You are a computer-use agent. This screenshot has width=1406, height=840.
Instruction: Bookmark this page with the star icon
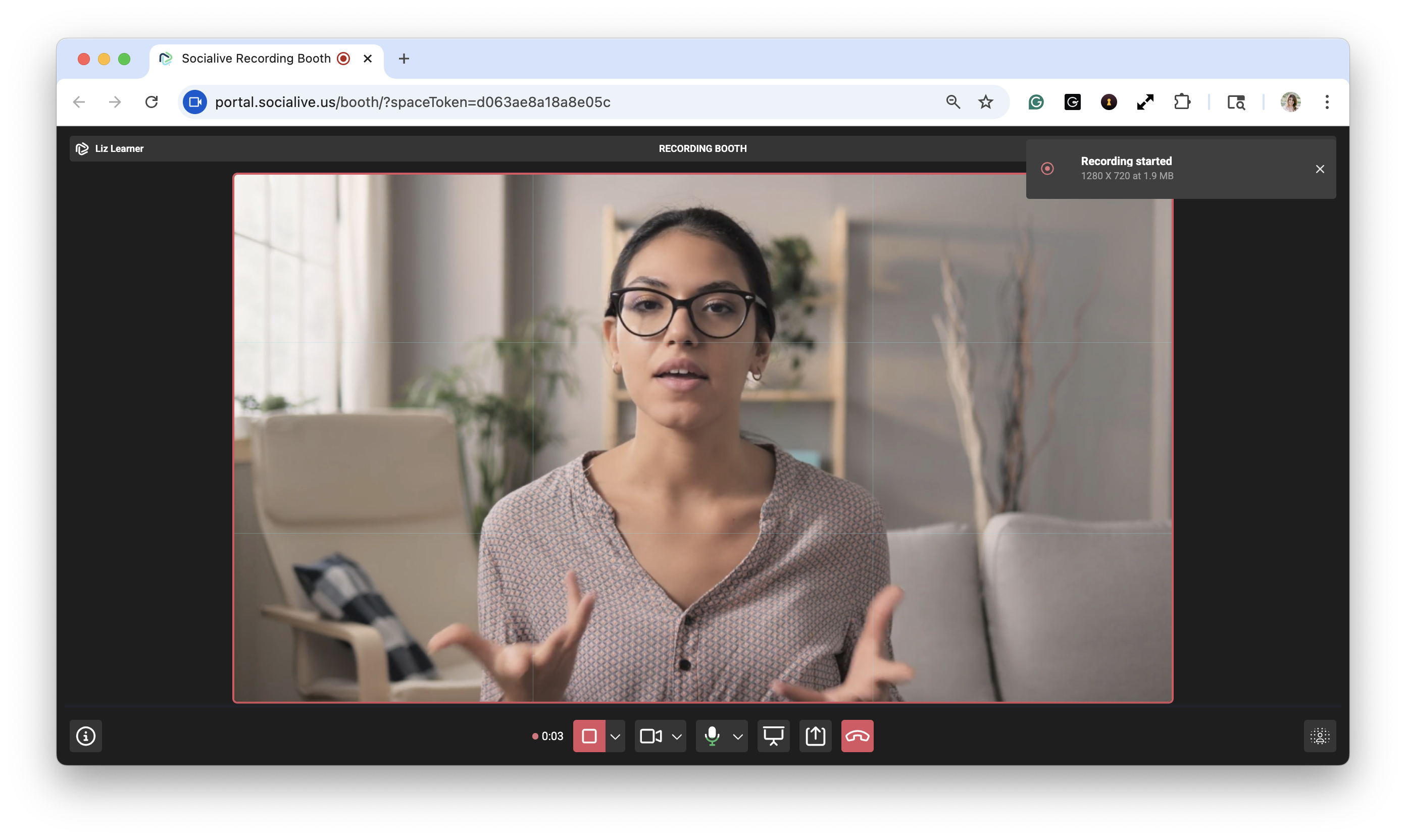986,102
